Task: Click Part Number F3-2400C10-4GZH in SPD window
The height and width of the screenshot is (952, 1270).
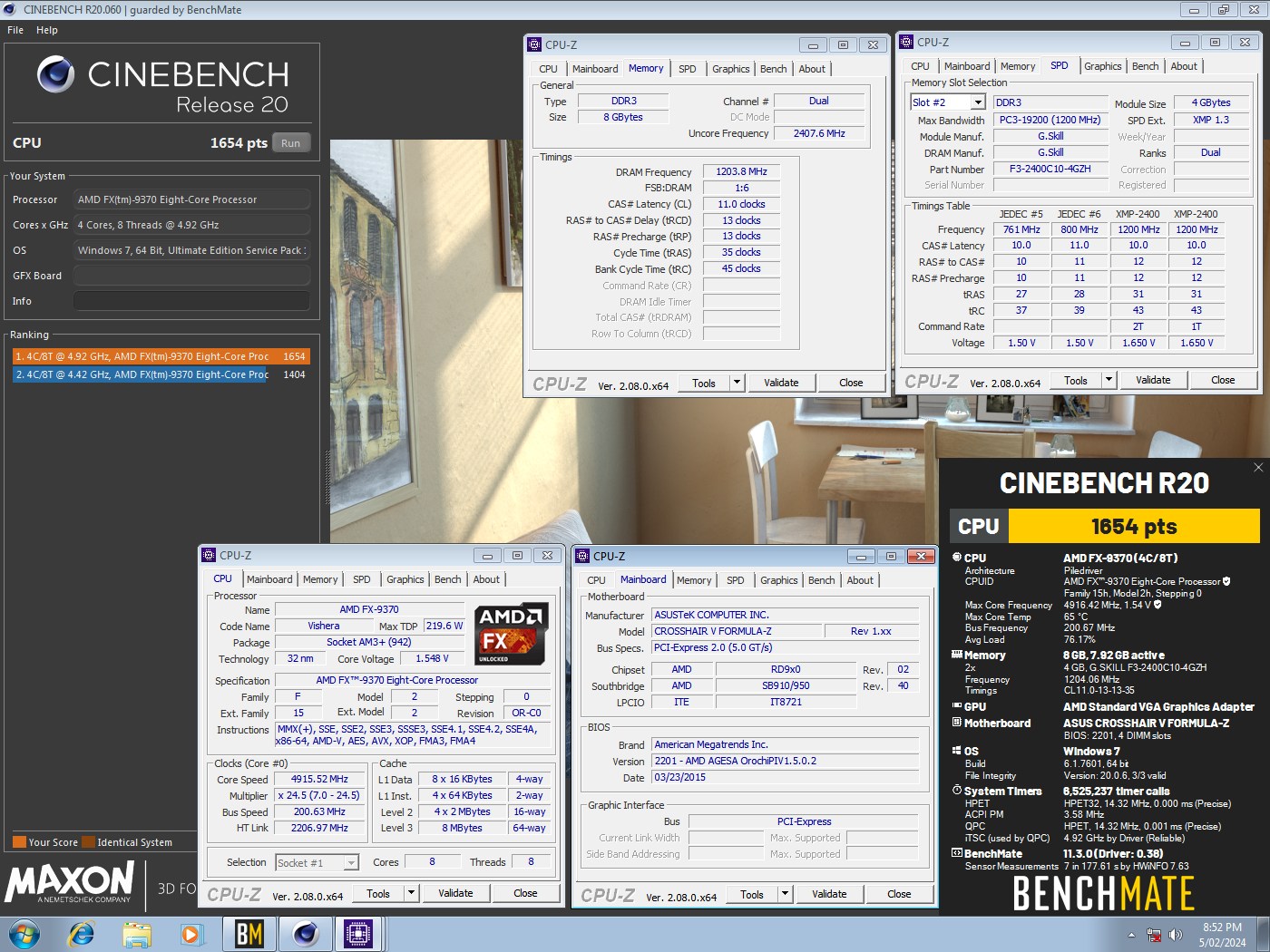Action: (1050, 169)
